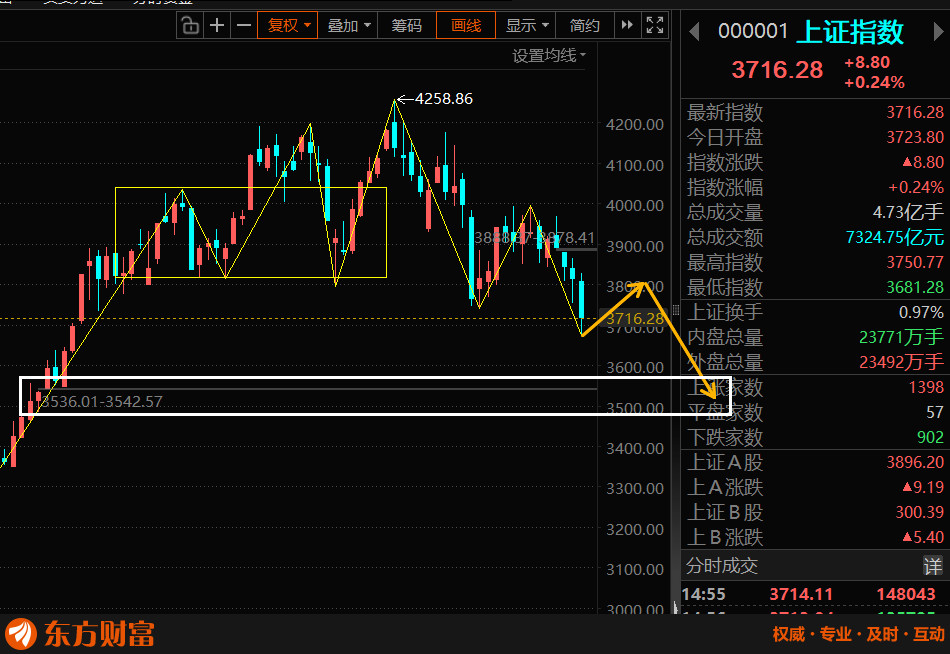
Task: Show more toolbar items via double-arrow icon
Action: pyautogui.click(x=627, y=25)
